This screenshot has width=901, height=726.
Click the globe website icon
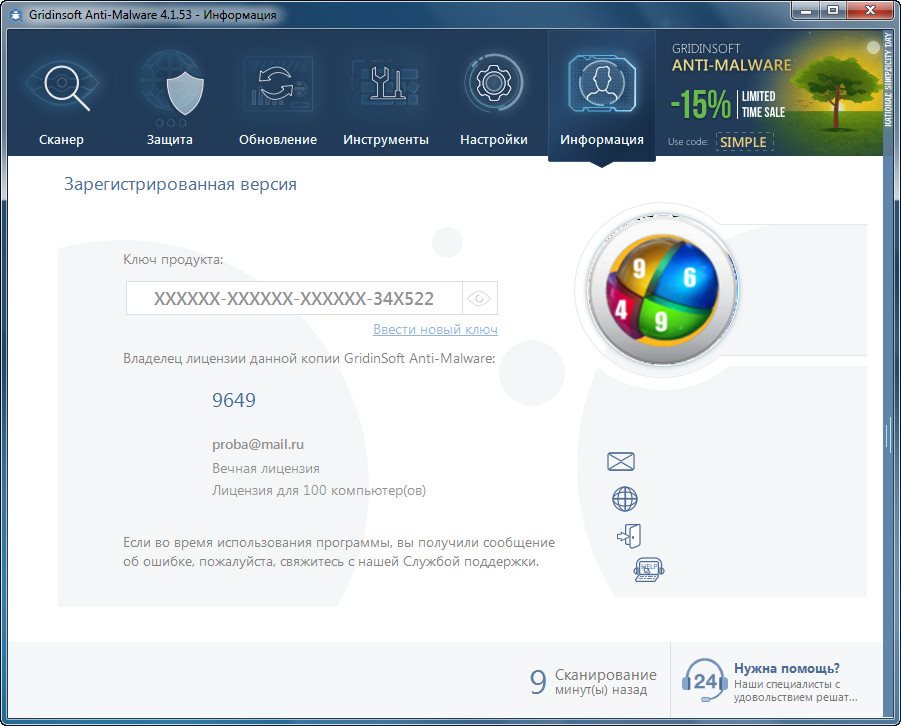tap(624, 499)
